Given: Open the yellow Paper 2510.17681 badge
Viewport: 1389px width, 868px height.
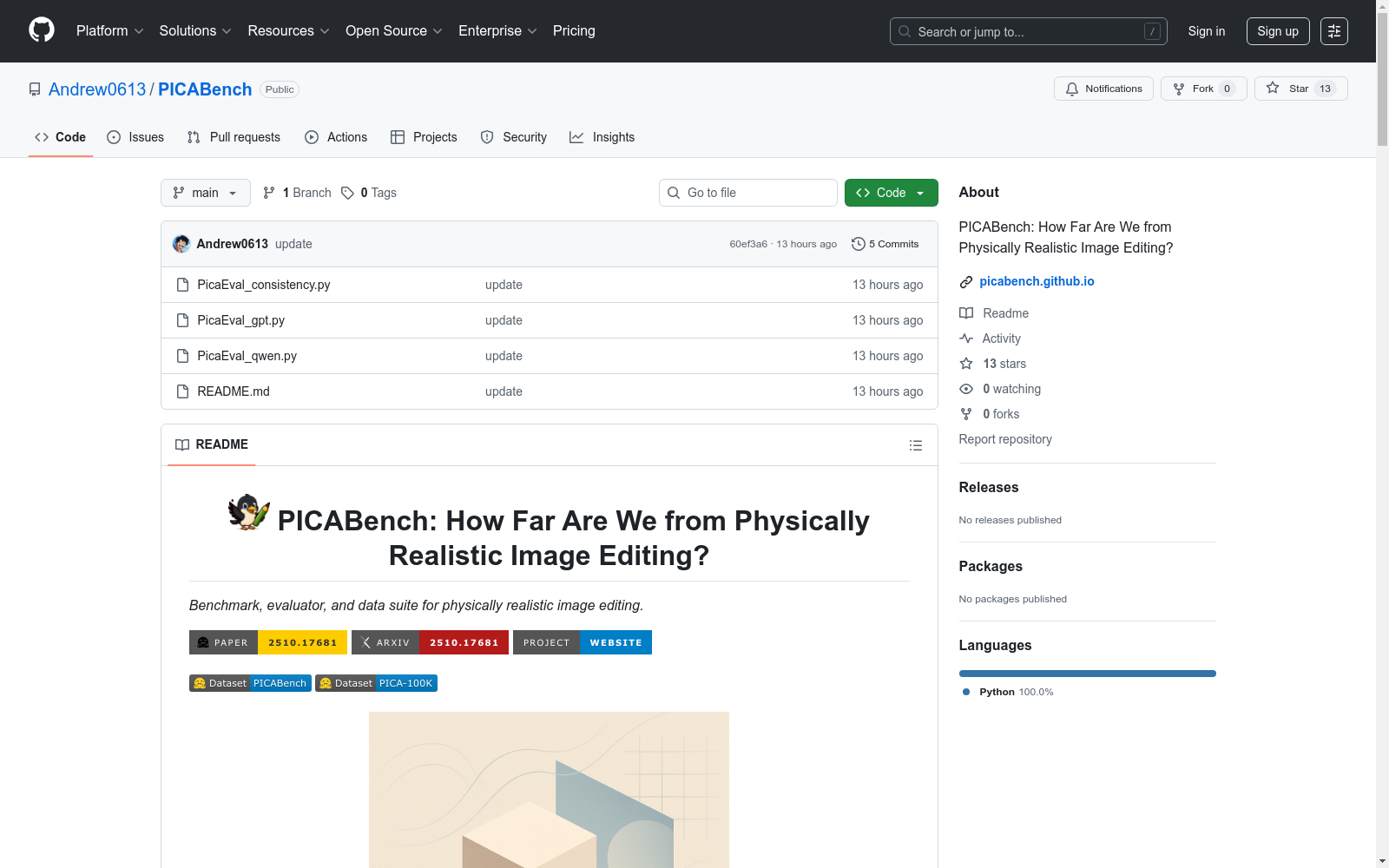Looking at the screenshot, I should click(x=268, y=642).
